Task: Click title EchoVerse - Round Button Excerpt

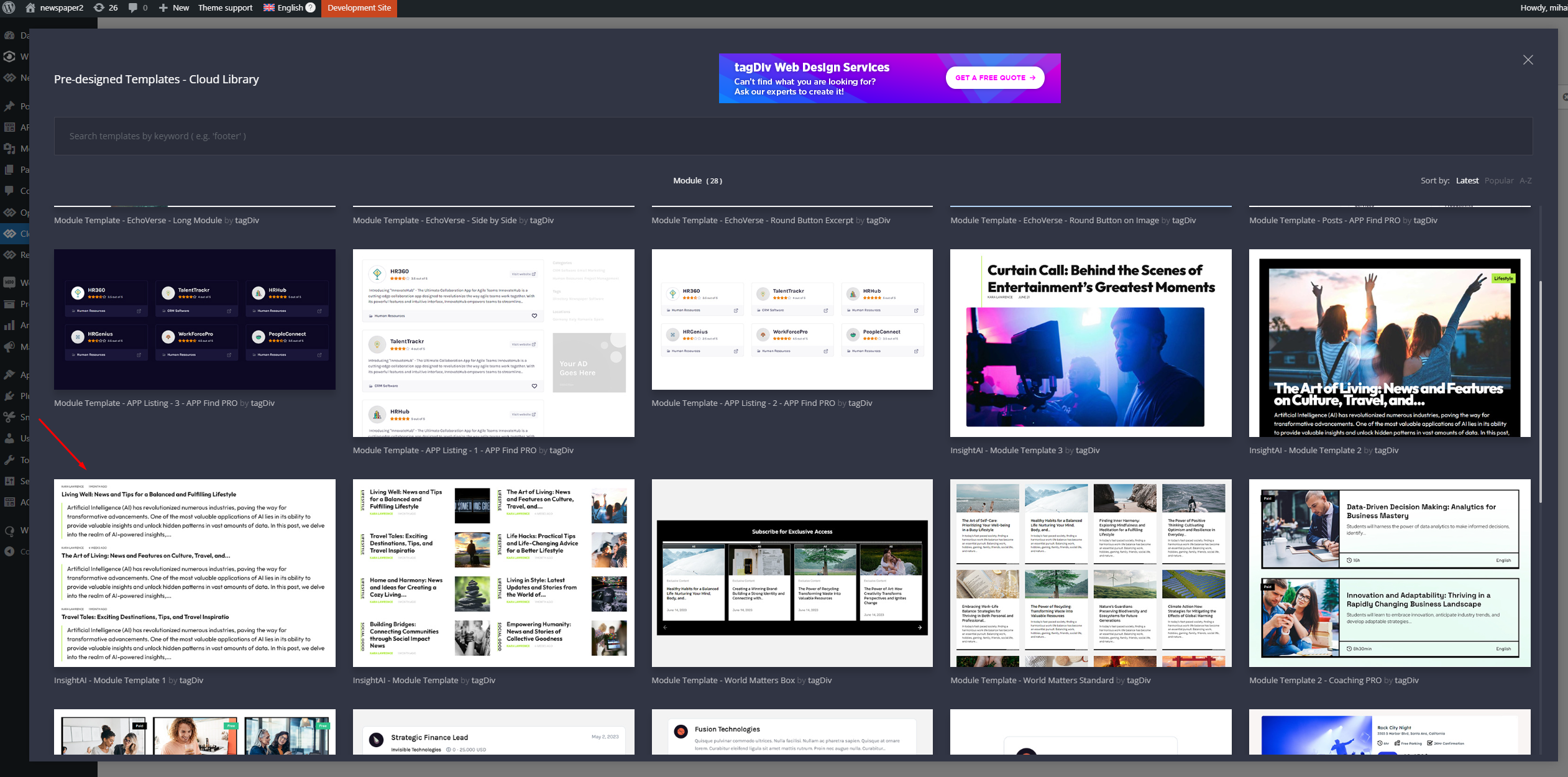Action: pyautogui.click(x=752, y=221)
